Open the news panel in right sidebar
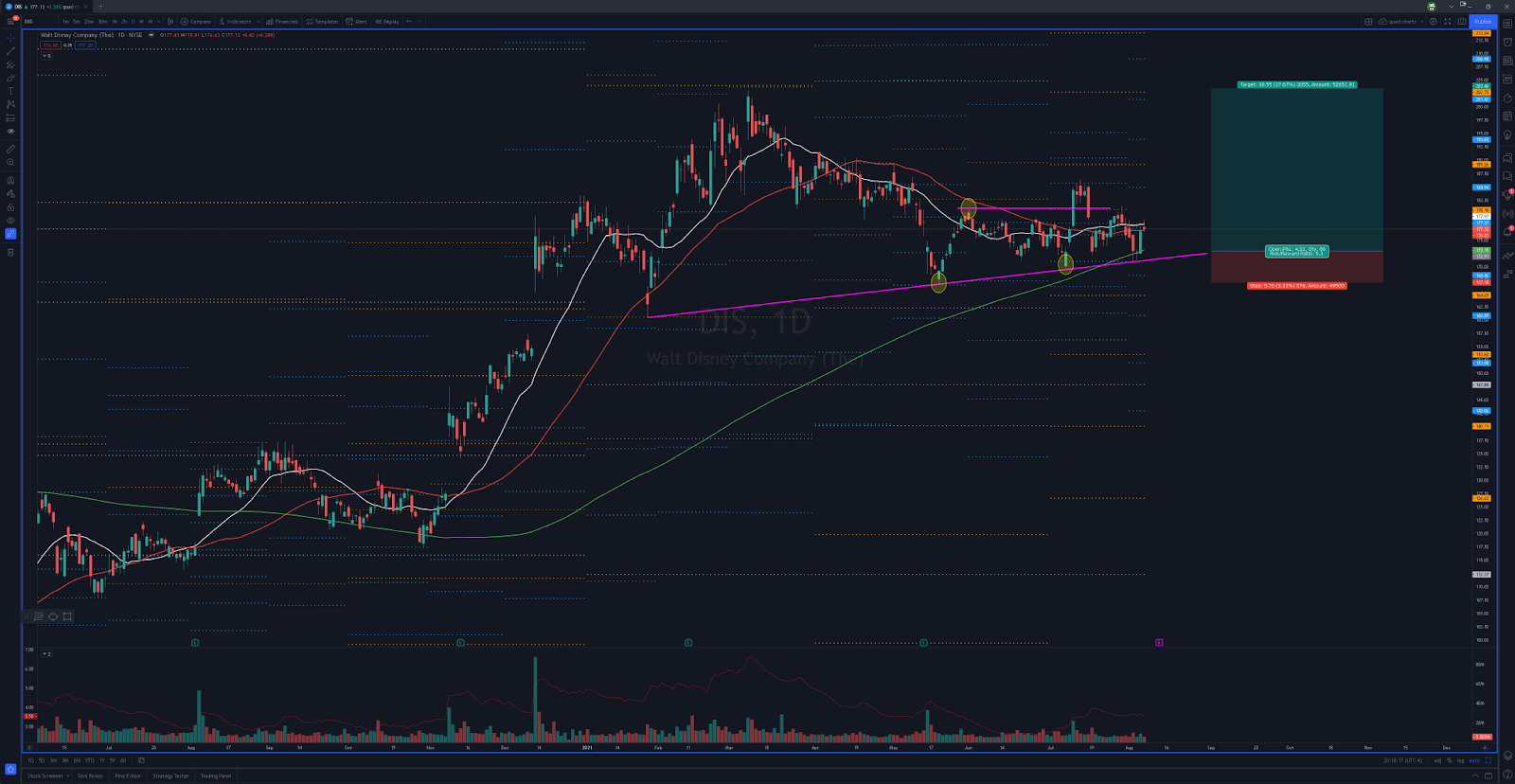 click(x=1506, y=61)
